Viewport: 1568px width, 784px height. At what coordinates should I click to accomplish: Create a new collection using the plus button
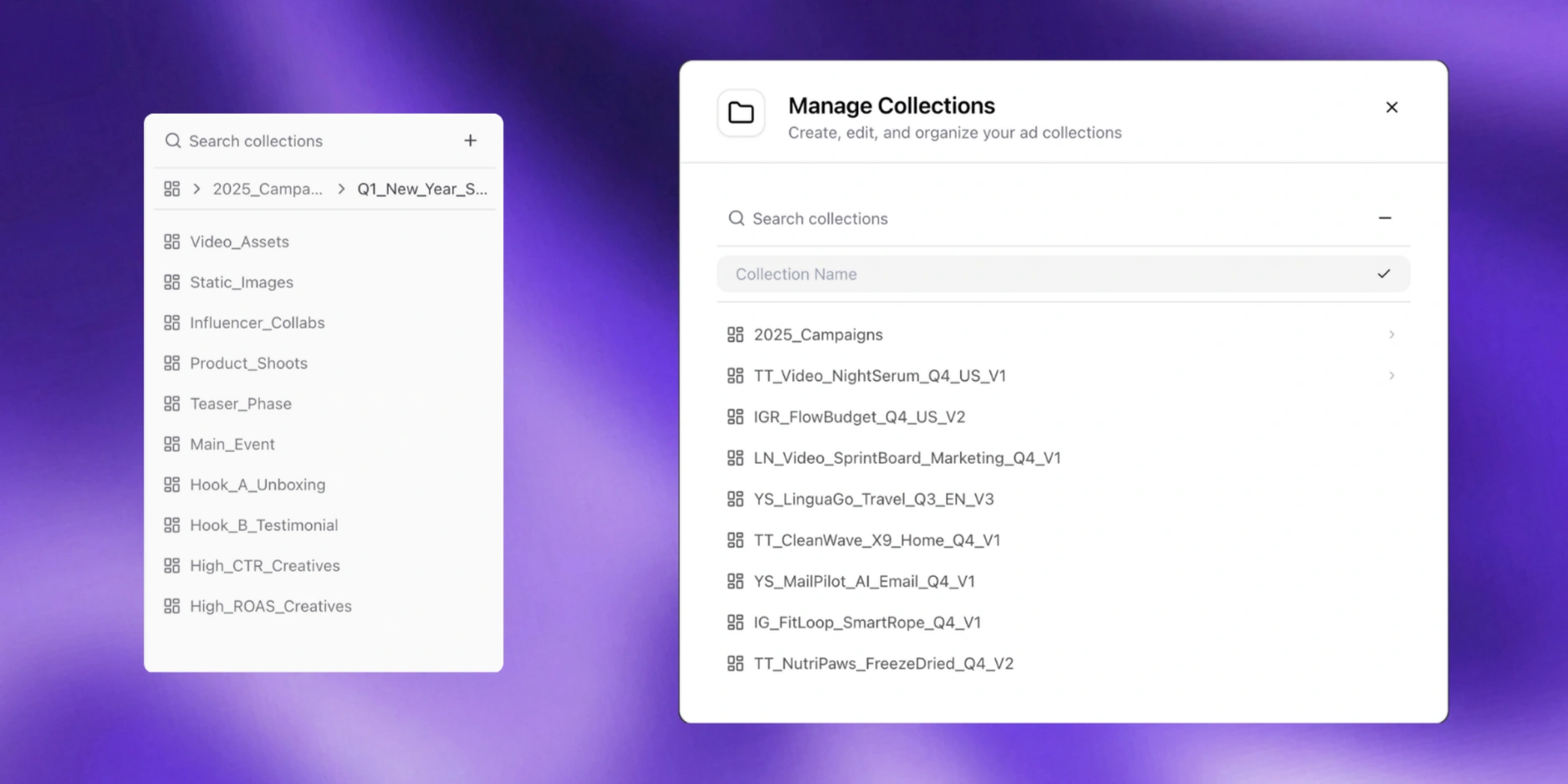(x=470, y=140)
